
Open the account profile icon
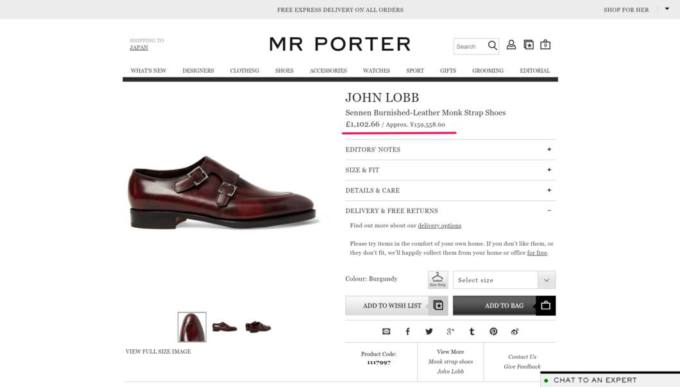[511, 45]
